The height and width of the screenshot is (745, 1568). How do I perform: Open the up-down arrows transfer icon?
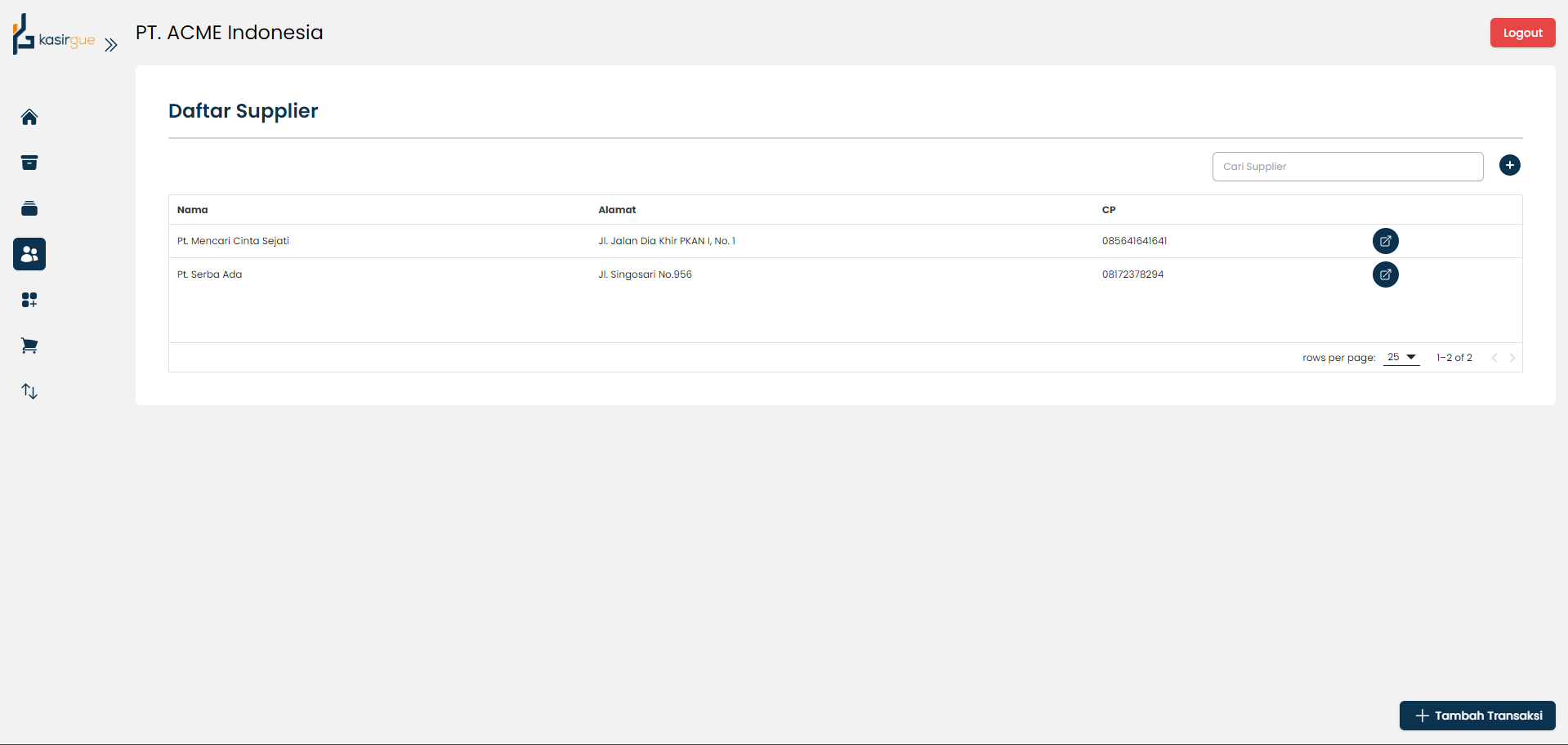click(x=29, y=391)
